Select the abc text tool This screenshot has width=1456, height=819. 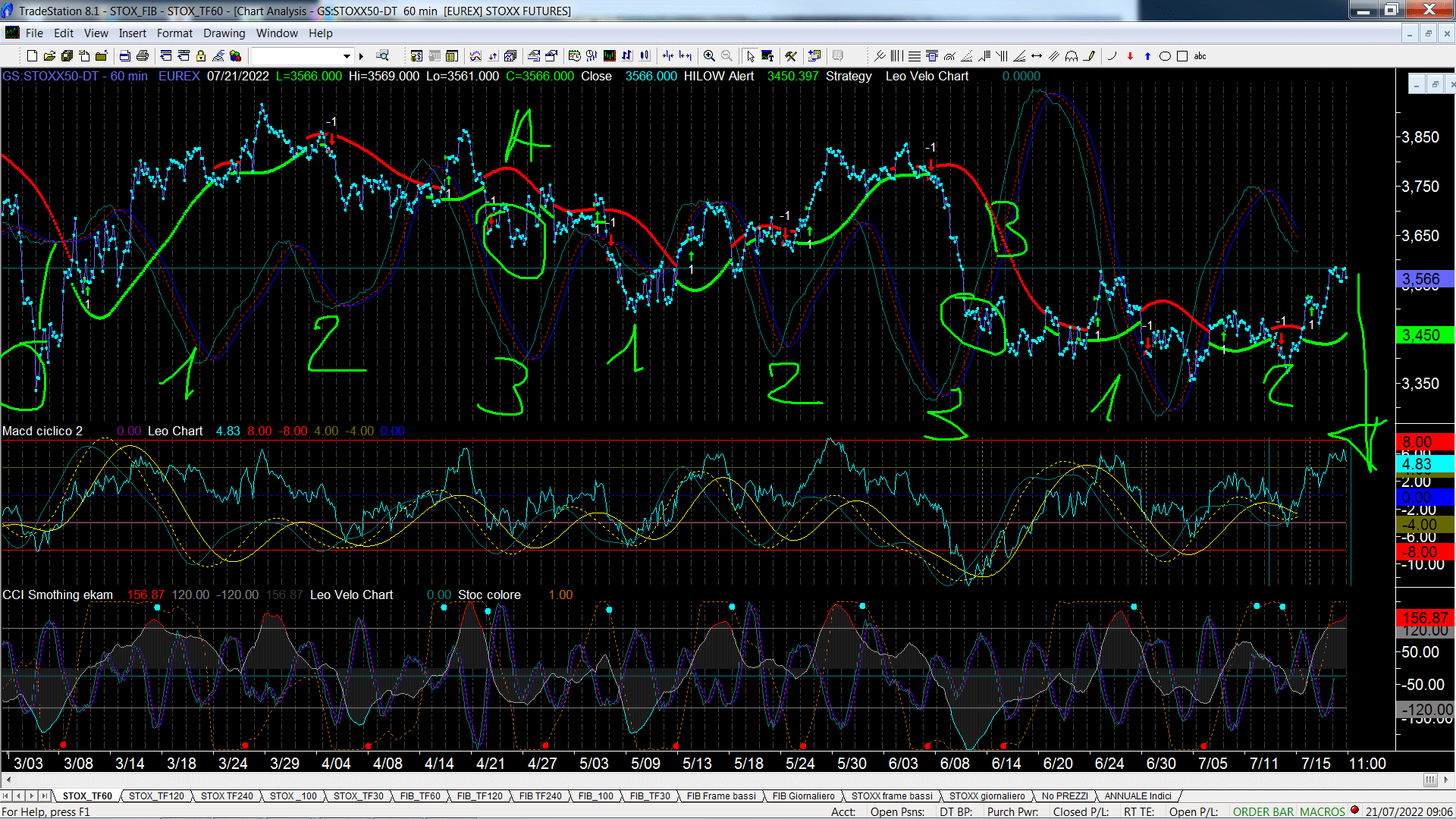[1200, 56]
